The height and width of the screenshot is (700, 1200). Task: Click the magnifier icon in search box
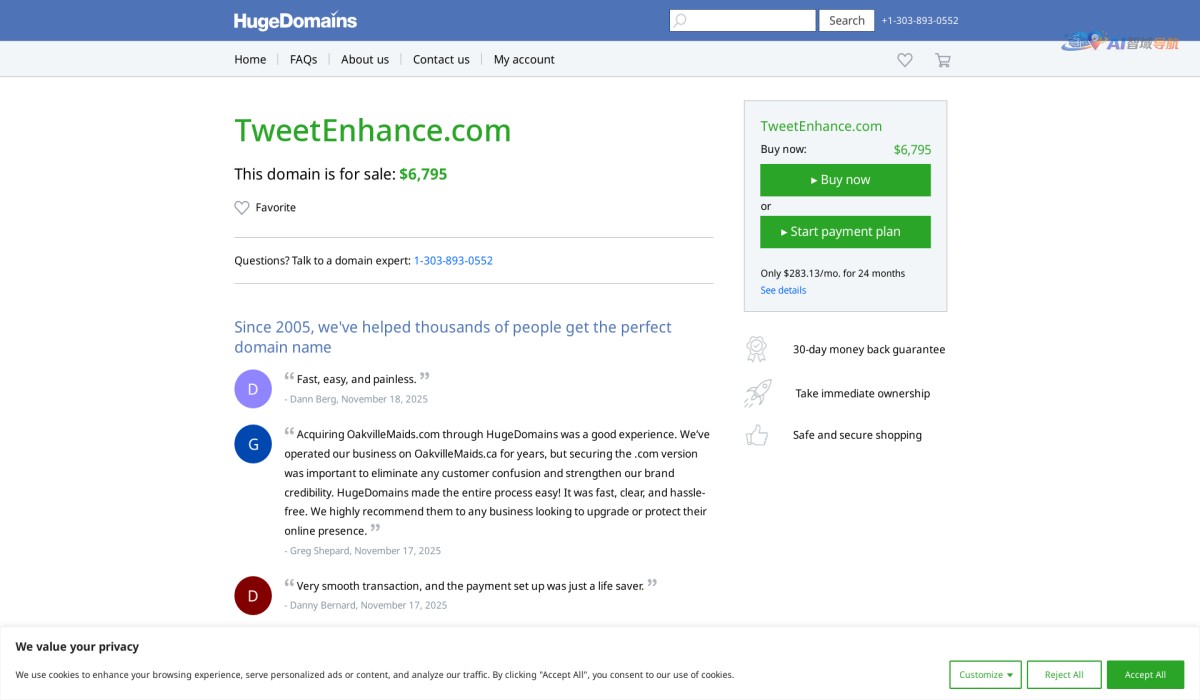click(680, 20)
